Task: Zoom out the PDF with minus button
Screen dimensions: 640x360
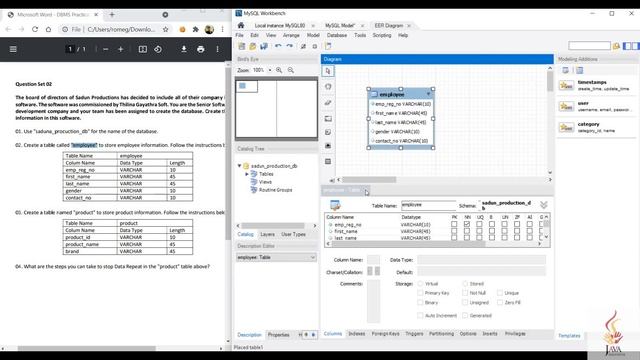Action: [x=106, y=49]
